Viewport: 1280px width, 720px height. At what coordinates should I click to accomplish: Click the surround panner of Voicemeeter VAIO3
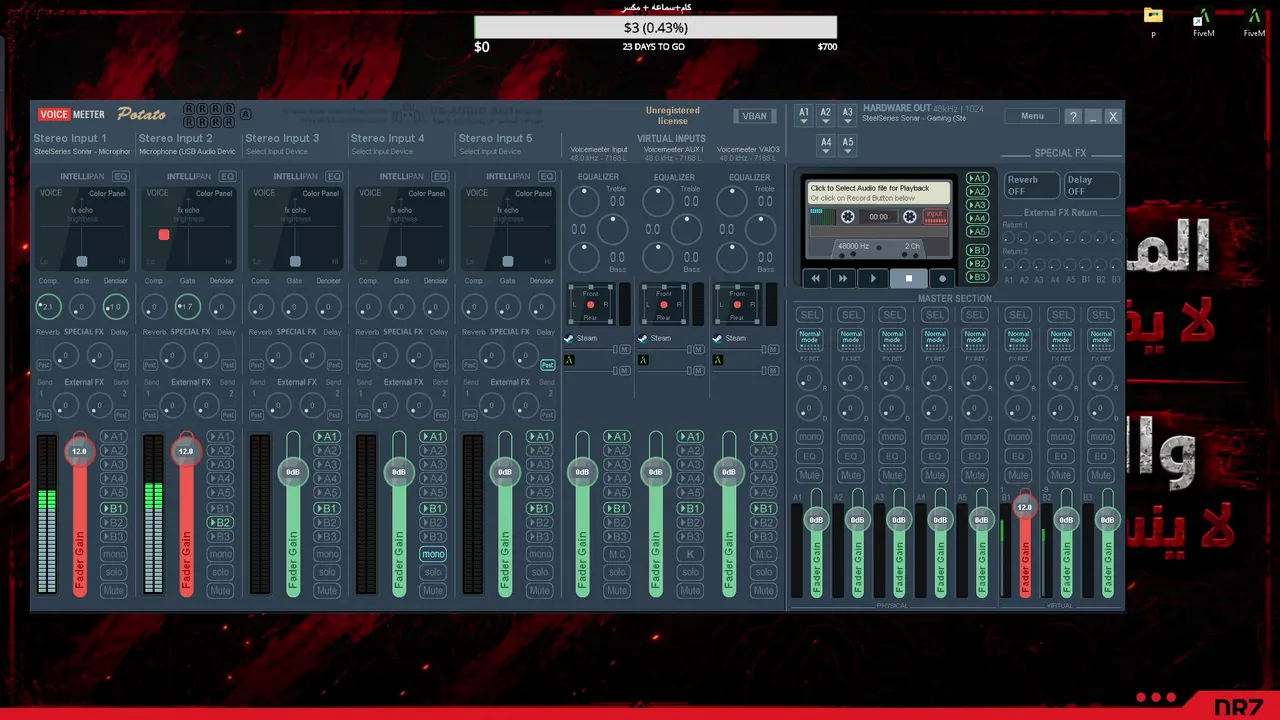pyautogui.click(x=738, y=304)
